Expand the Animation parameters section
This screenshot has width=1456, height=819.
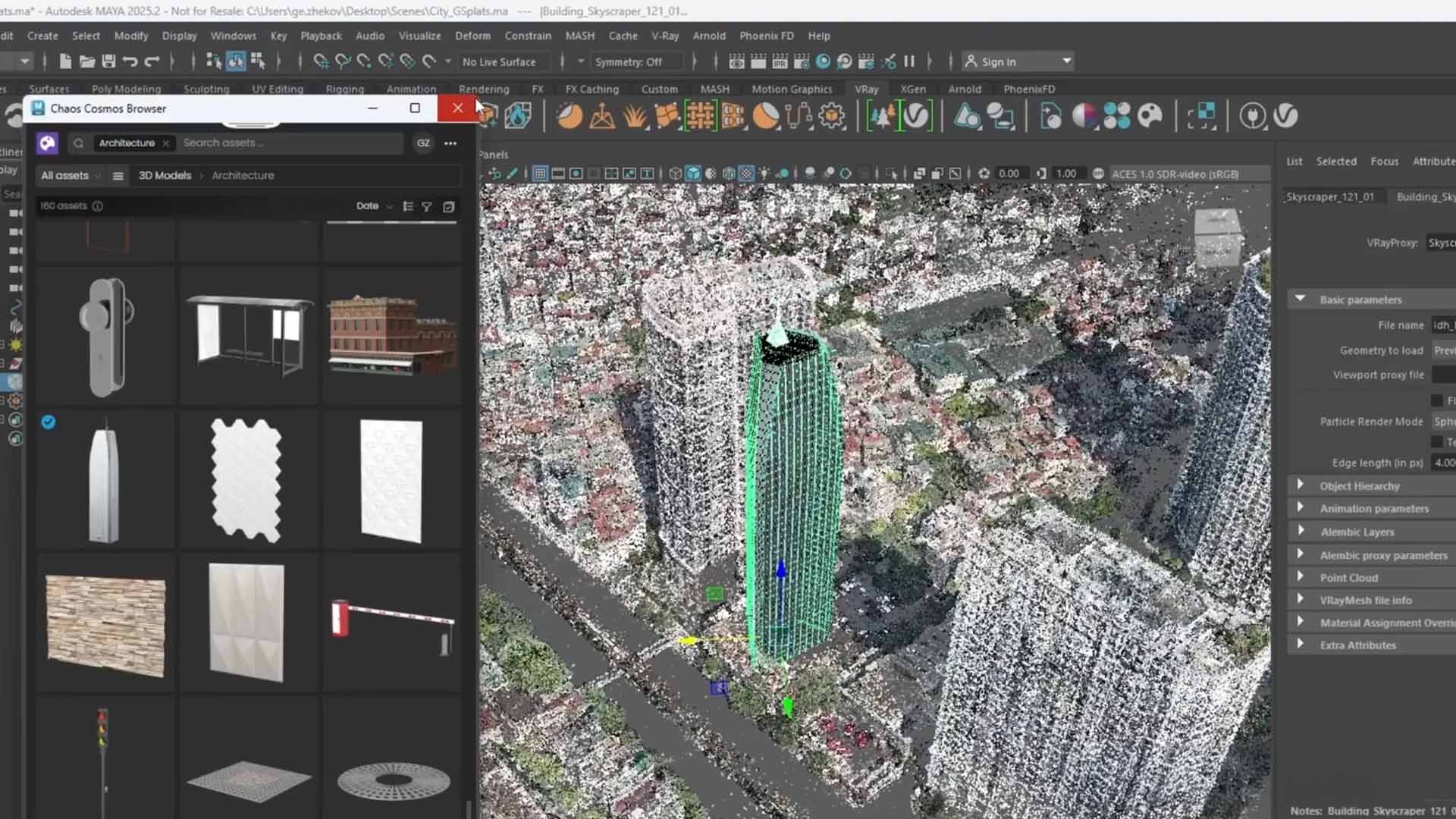(1300, 507)
